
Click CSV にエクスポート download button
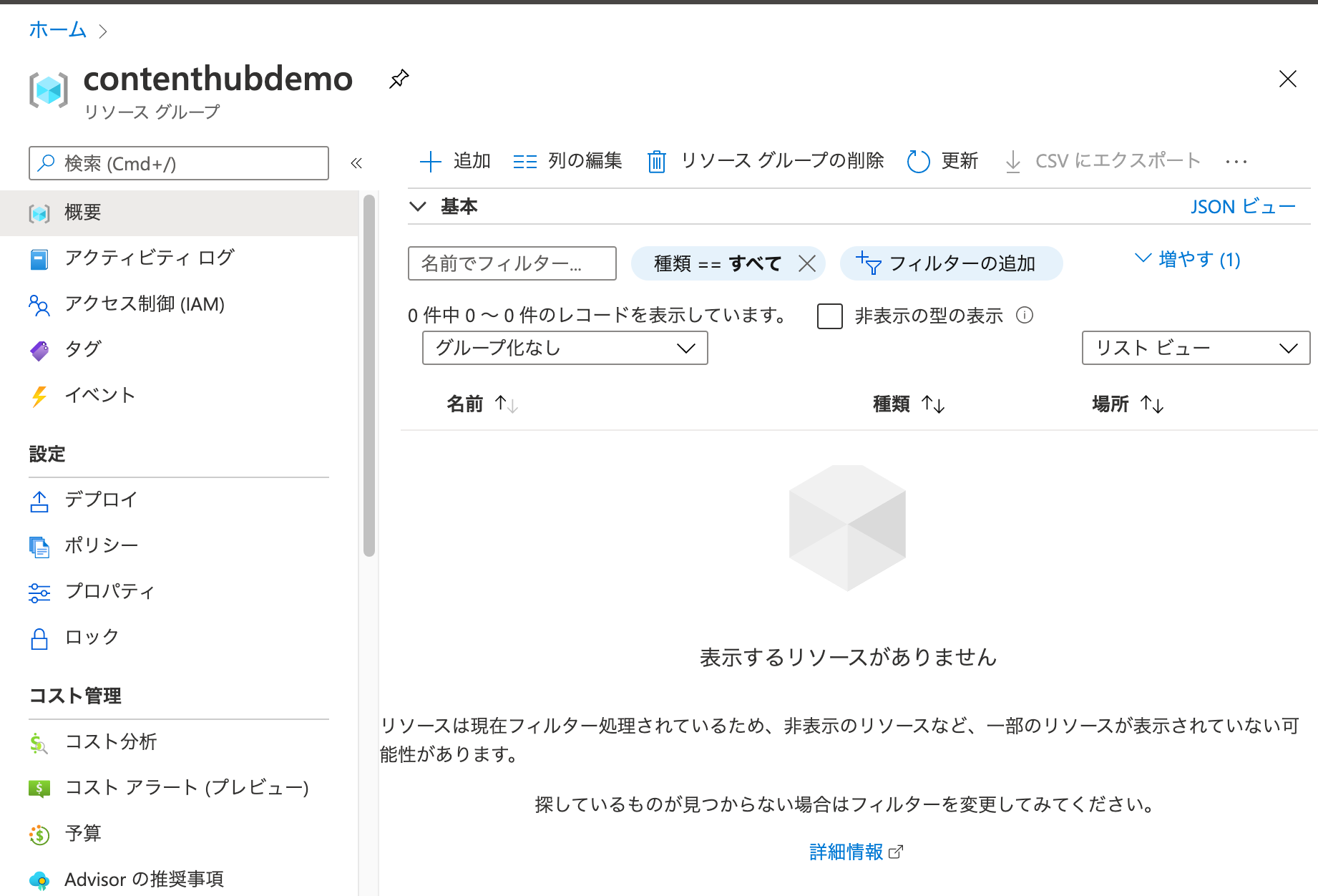coord(1102,161)
